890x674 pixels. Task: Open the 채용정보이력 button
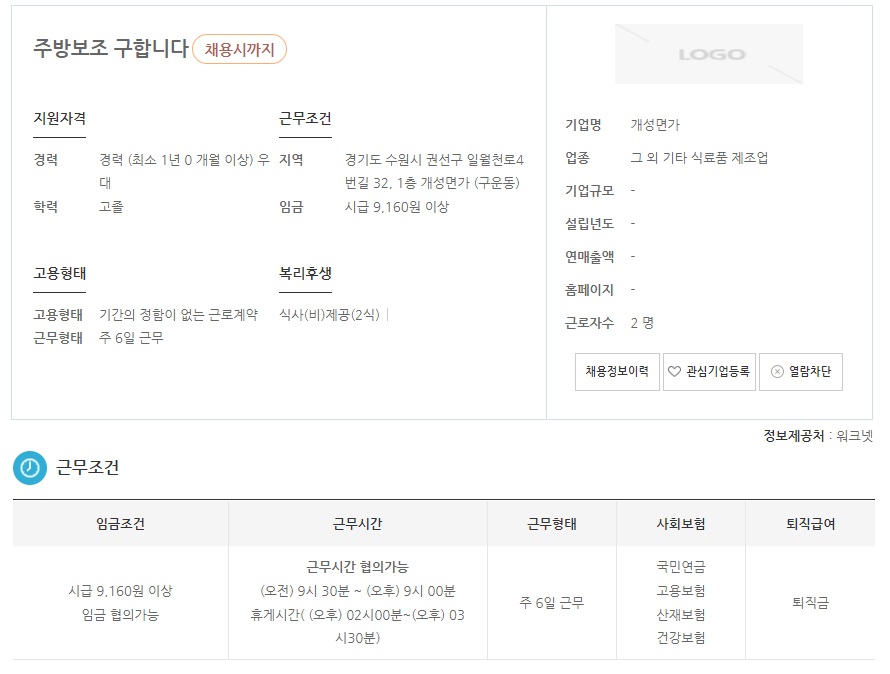point(616,372)
